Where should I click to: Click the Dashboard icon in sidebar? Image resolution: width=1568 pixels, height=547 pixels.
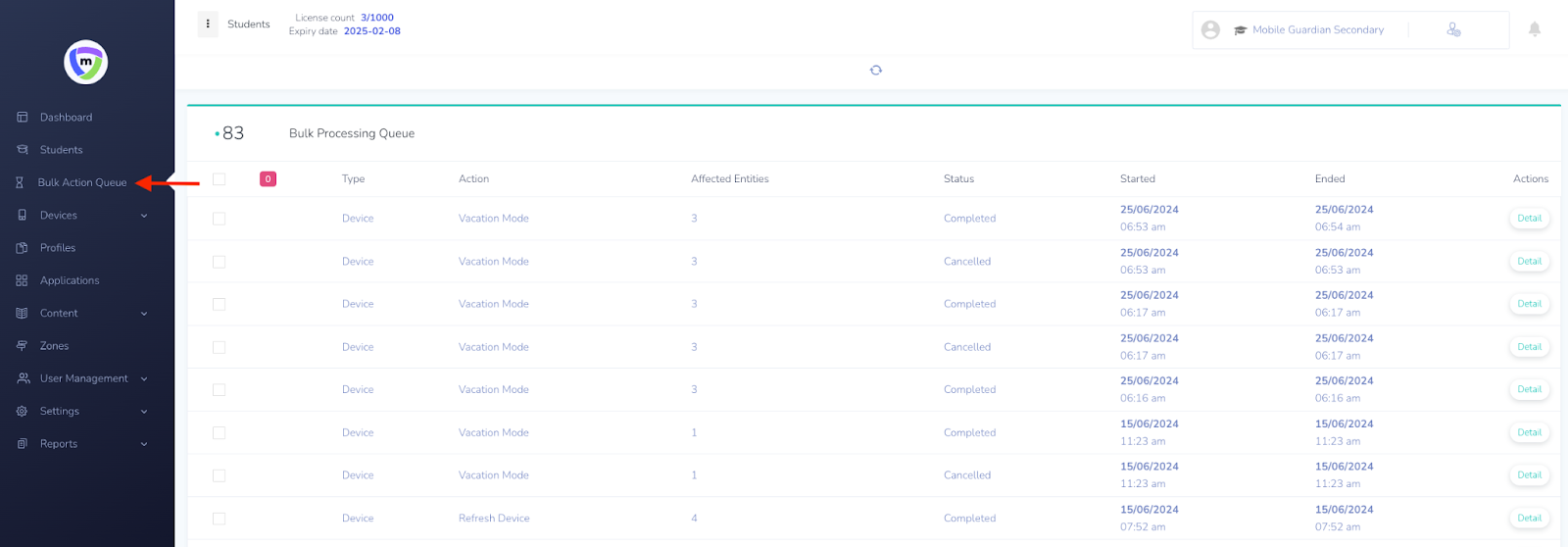(x=23, y=118)
